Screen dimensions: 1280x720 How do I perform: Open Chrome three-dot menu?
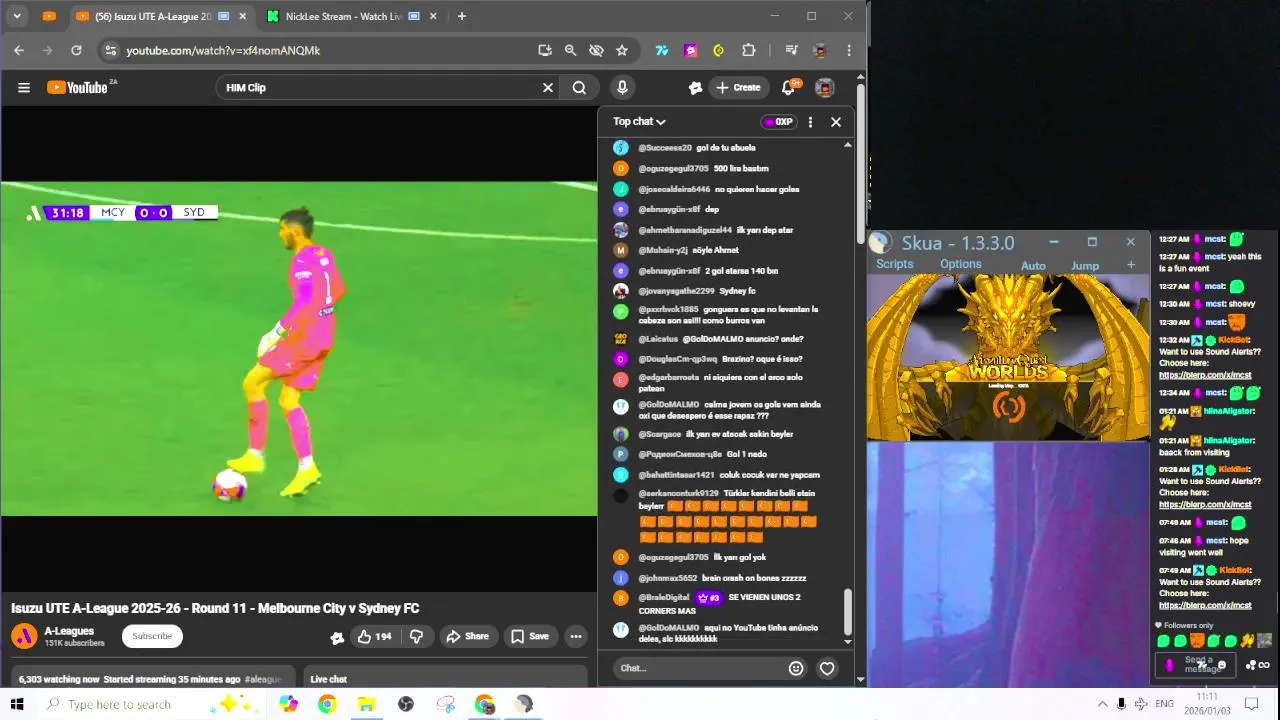849,50
